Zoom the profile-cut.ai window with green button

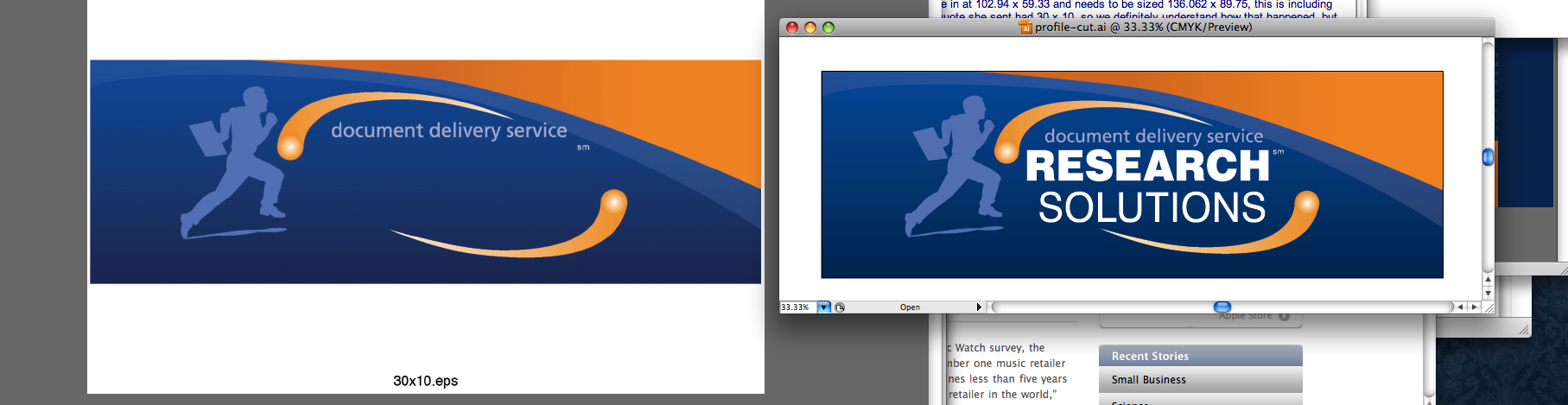(828, 28)
